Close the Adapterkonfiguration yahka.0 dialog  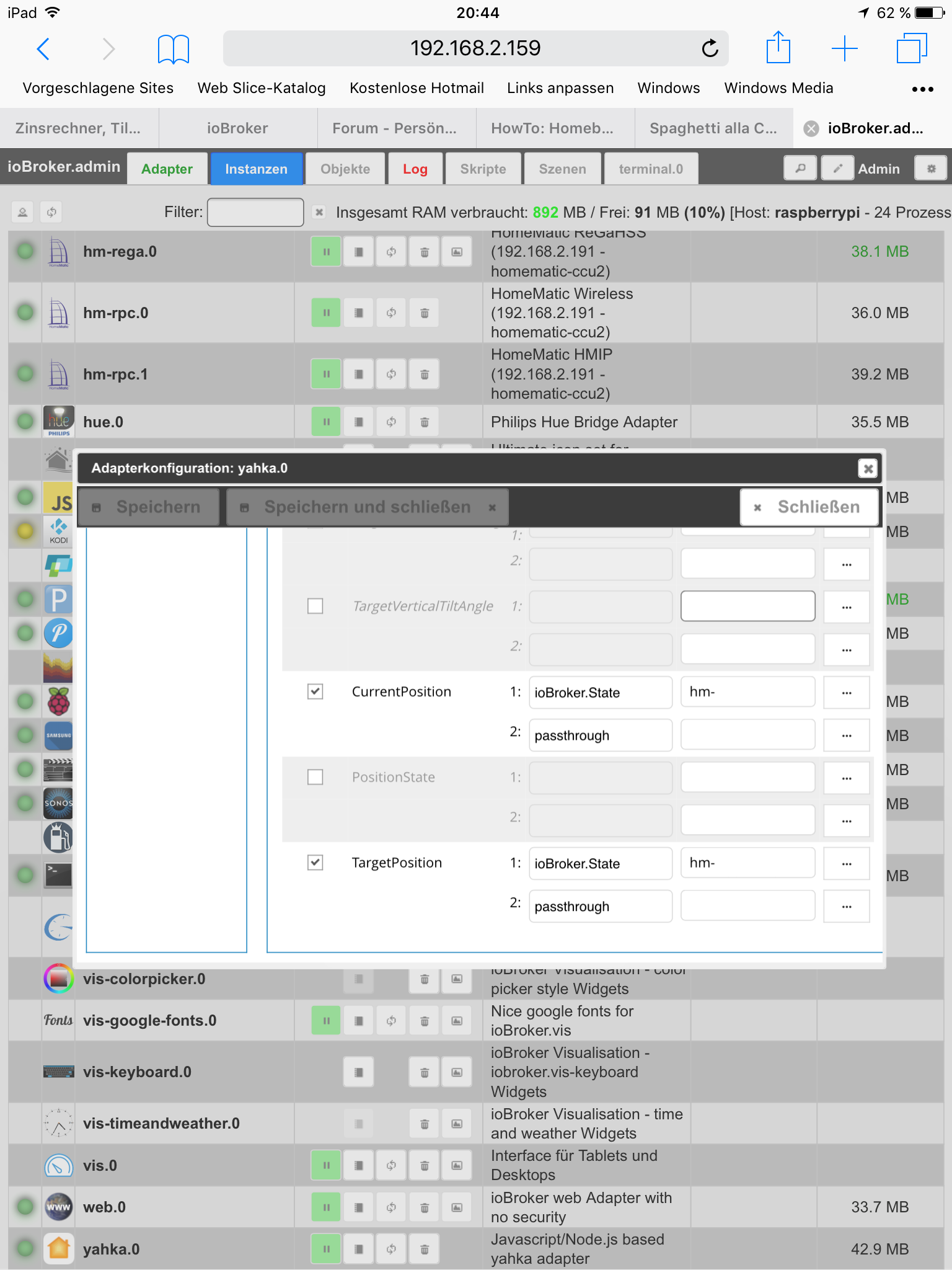(868, 469)
